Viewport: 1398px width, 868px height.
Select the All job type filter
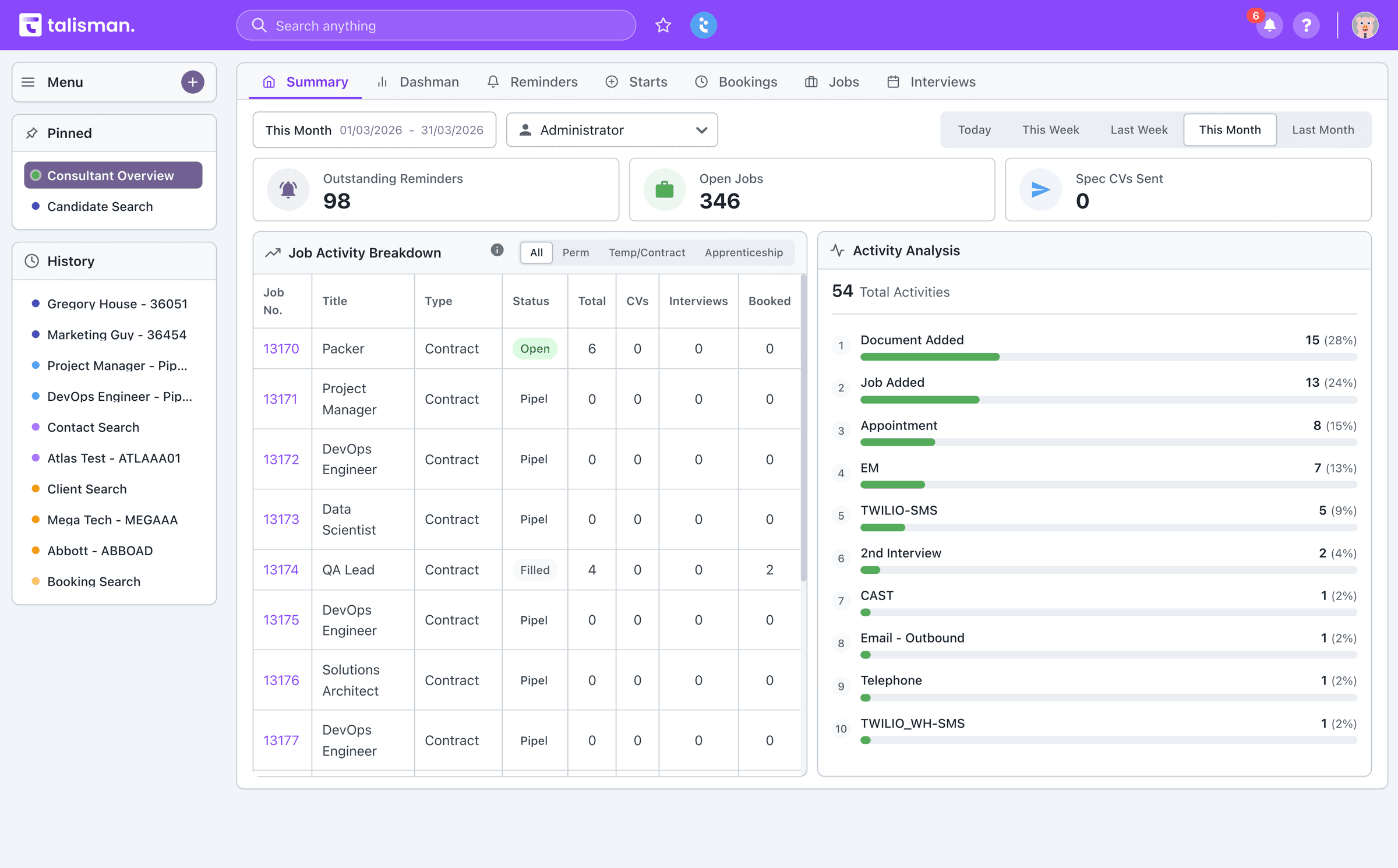tap(536, 252)
